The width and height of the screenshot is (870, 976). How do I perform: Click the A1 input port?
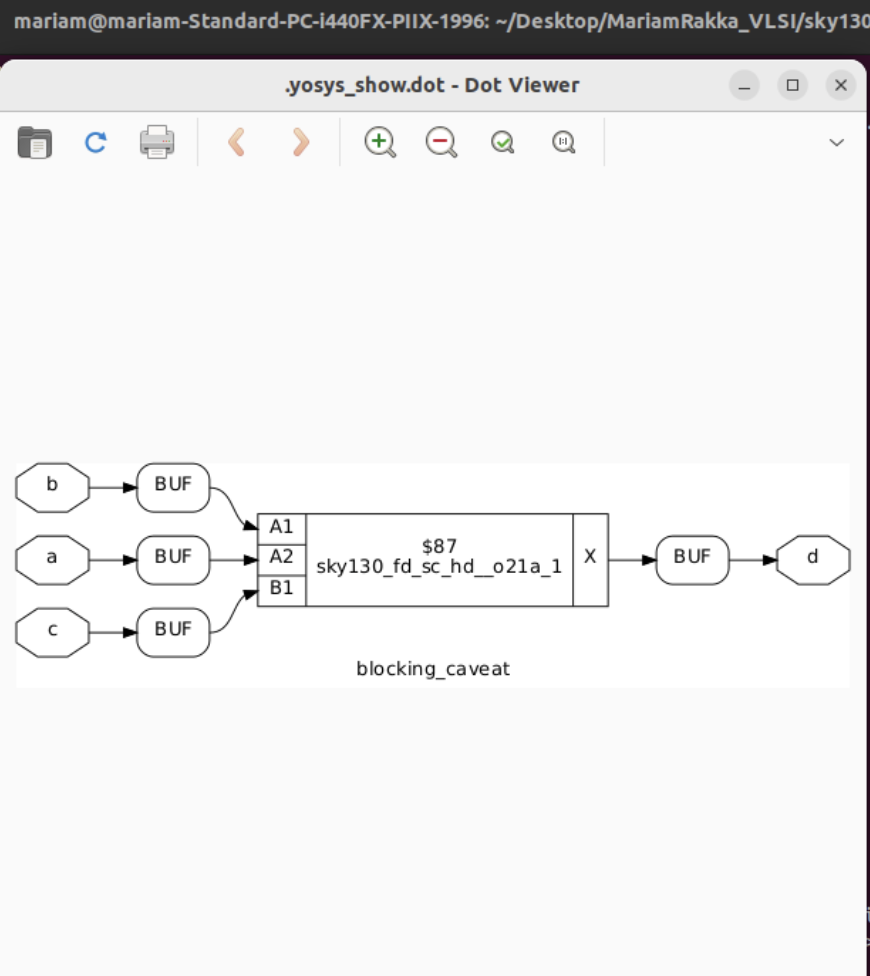click(x=281, y=527)
